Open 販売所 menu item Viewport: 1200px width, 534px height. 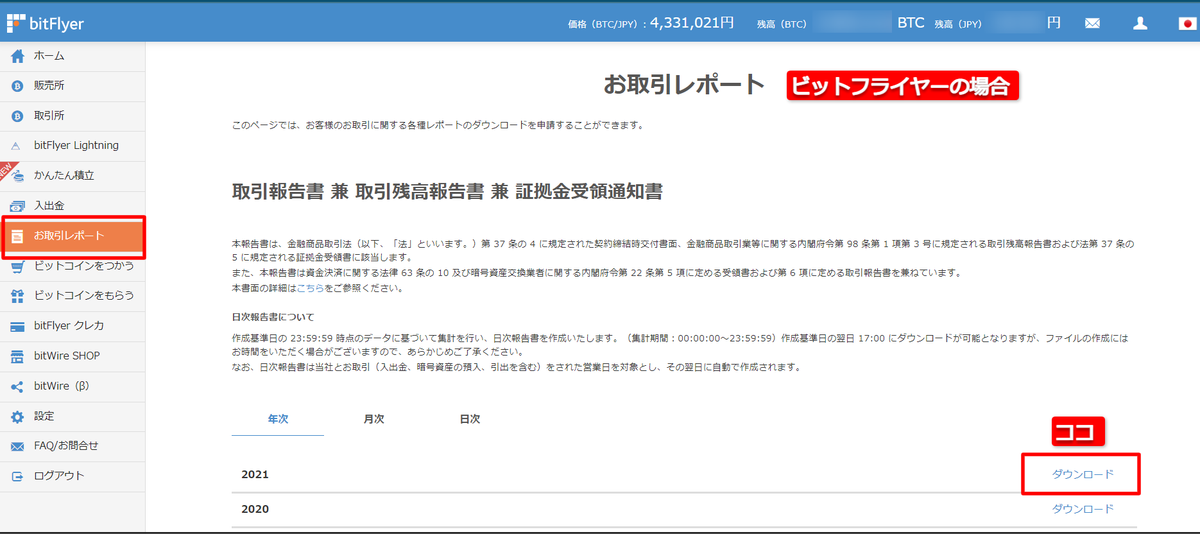coord(49,86)
